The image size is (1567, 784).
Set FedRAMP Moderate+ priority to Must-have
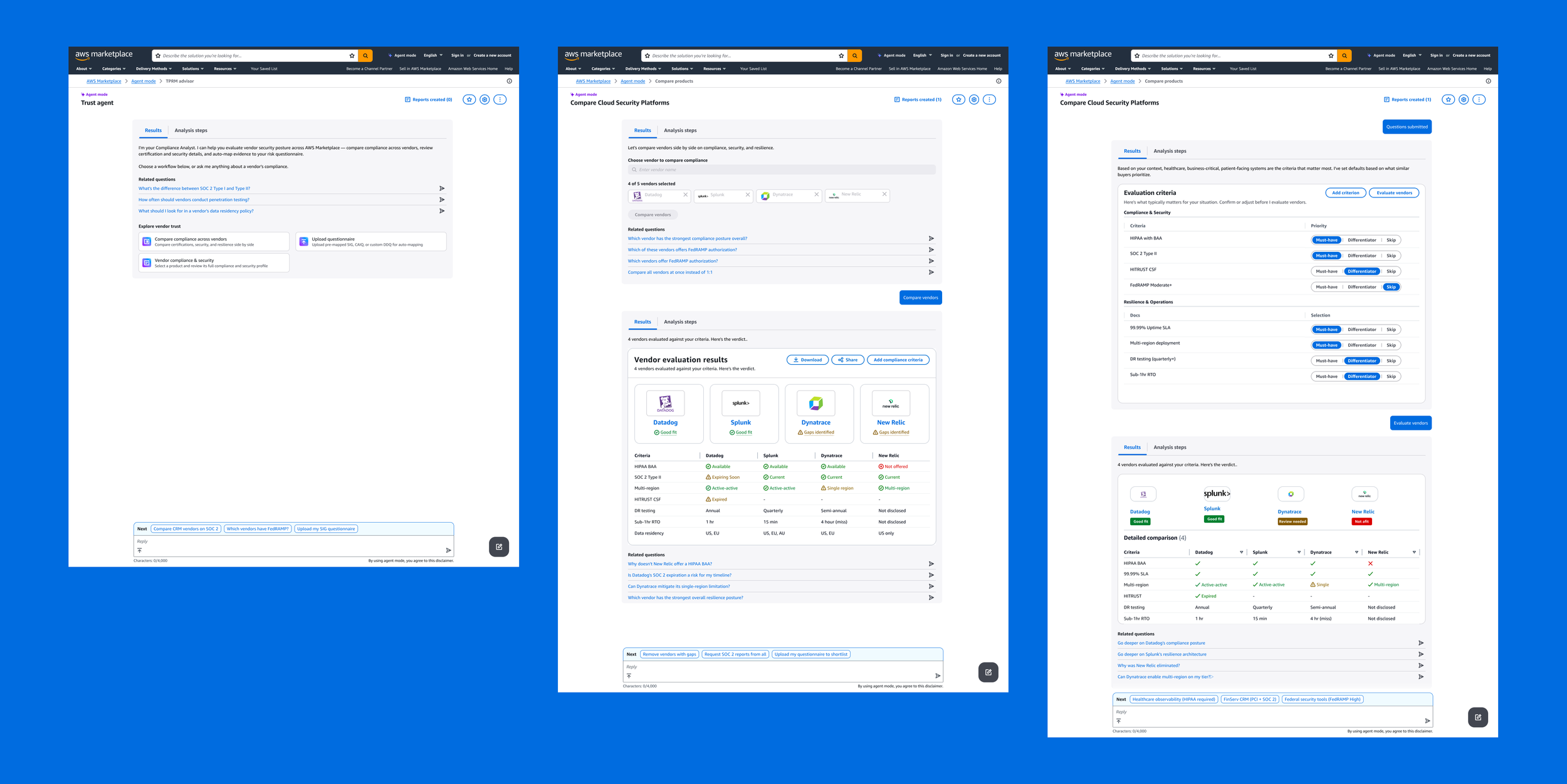coord(1326,287)
